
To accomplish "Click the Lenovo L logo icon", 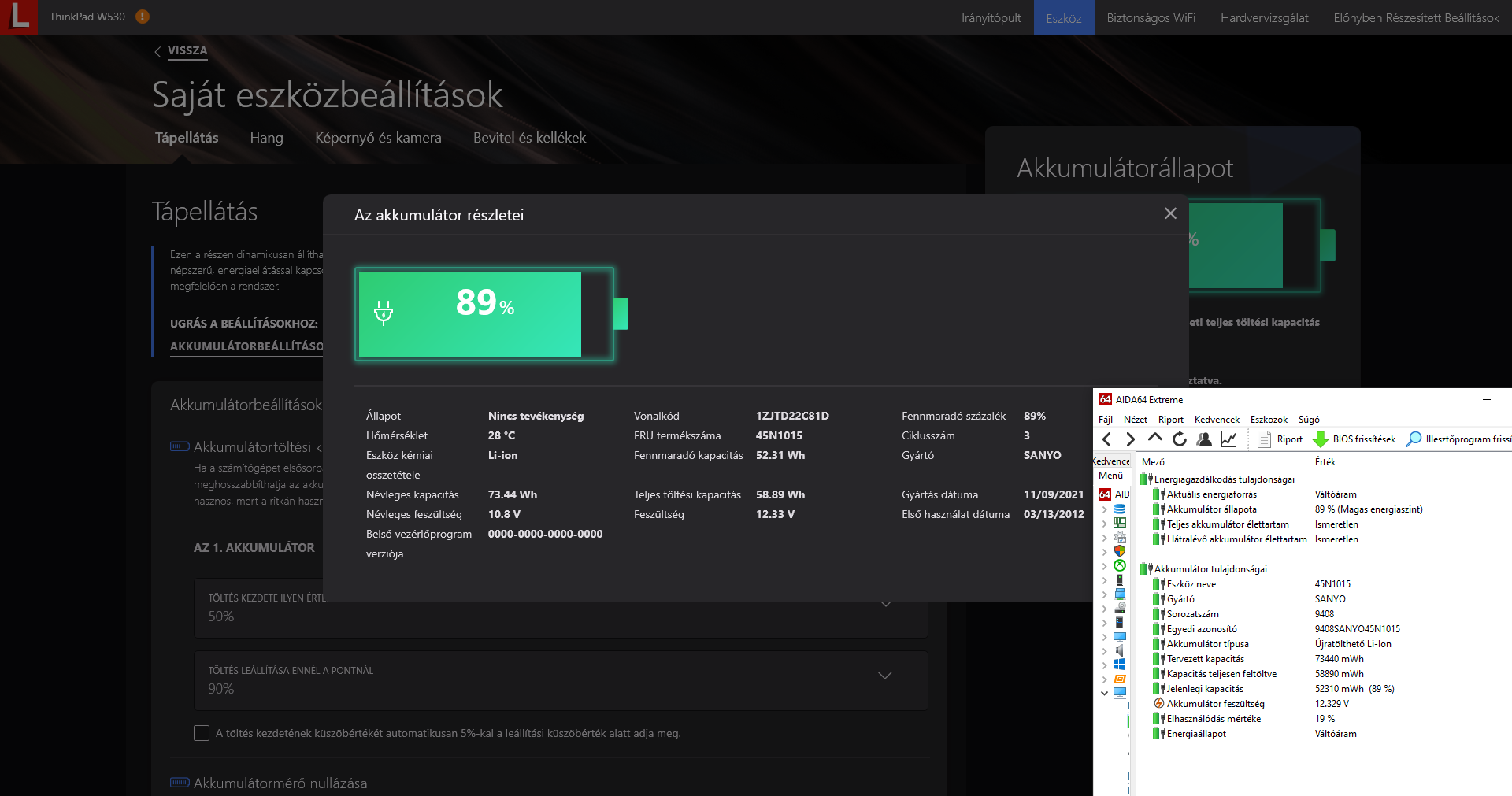I will 18,17.
